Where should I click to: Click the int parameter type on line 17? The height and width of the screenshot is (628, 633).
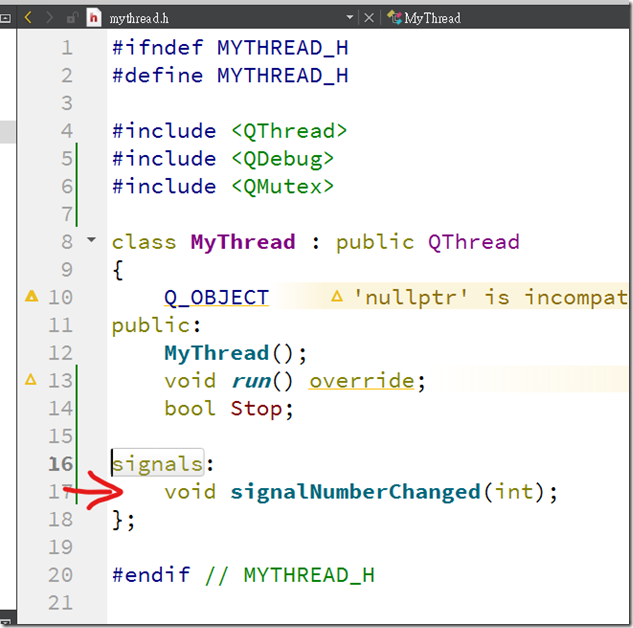514,492
